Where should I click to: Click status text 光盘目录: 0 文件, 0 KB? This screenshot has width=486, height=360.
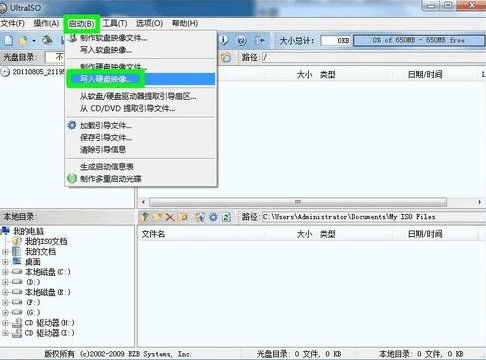click(299, 354)
